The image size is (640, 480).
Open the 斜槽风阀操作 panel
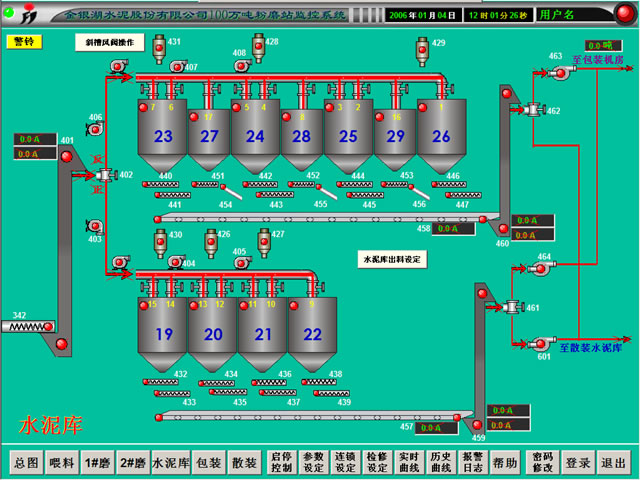(110, 43)
